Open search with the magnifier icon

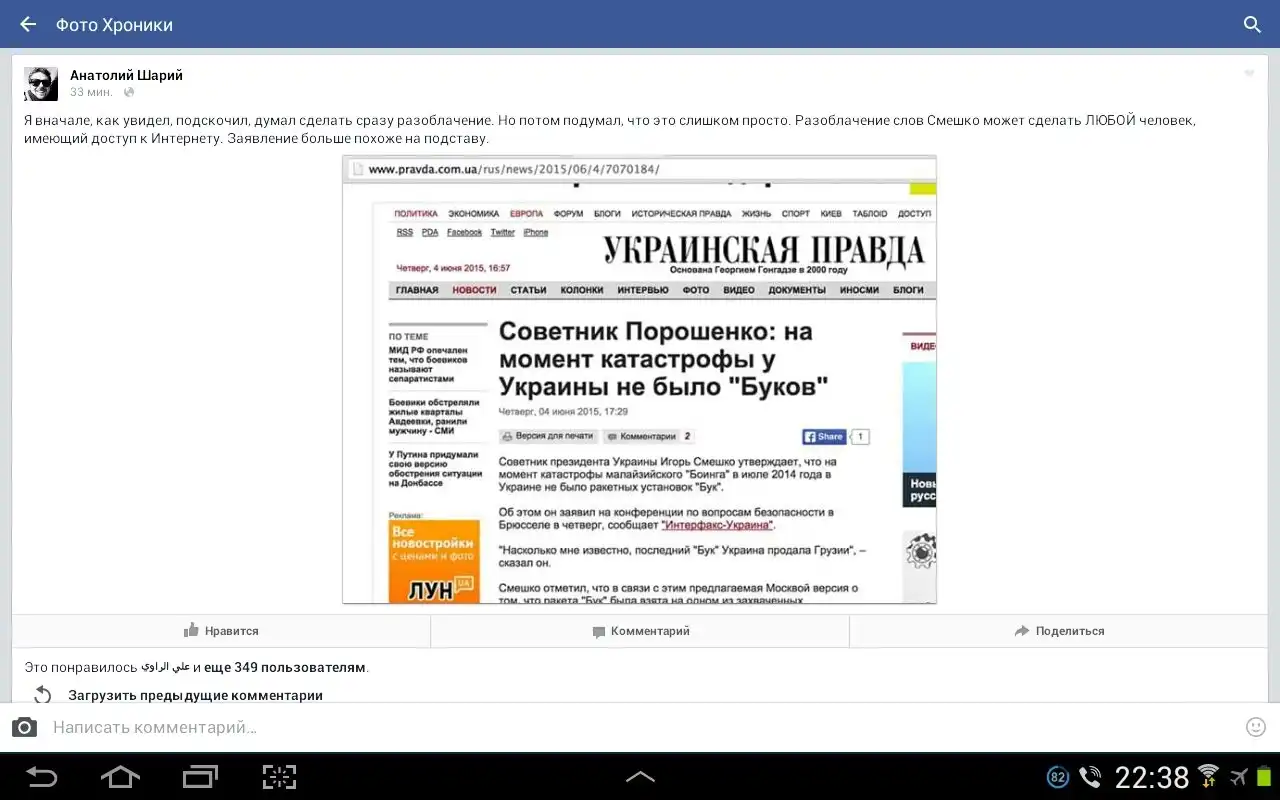[1252, 24]
